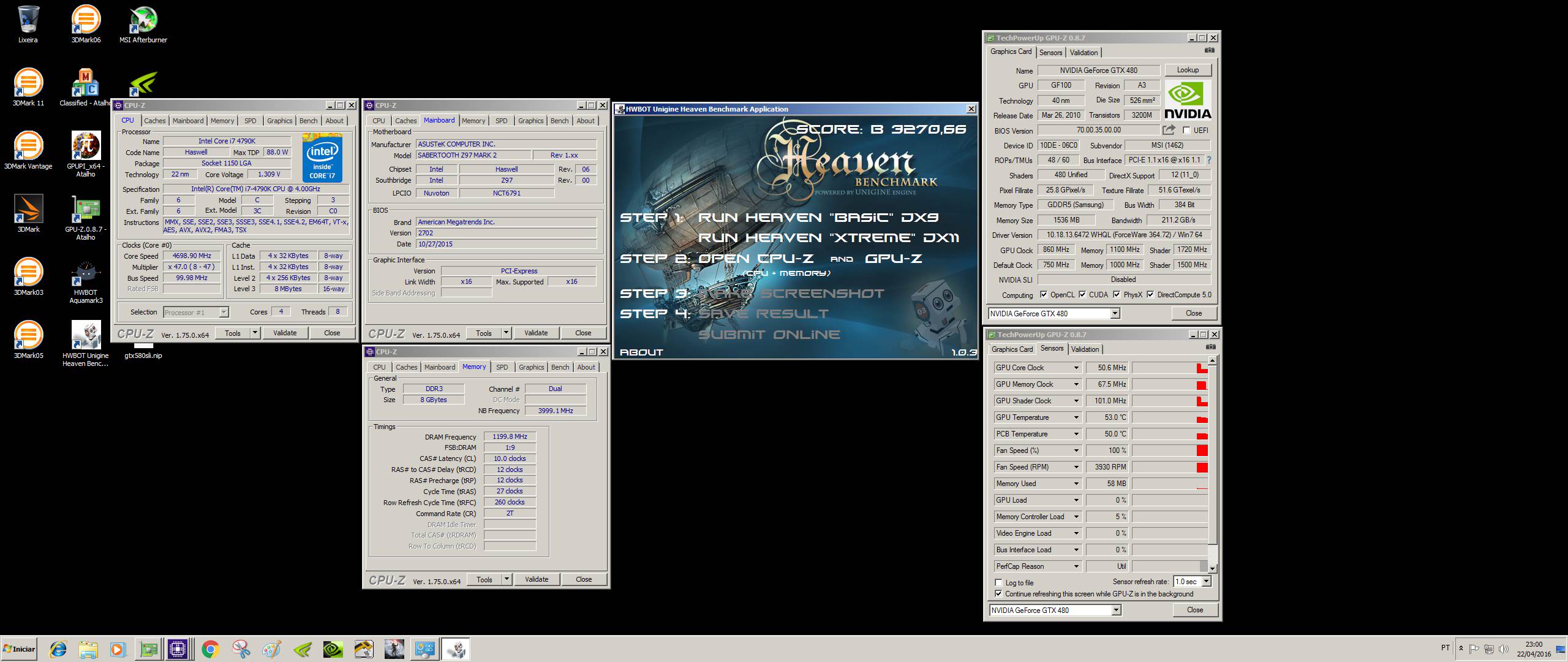The image size is (1568, 662).
Task: Expand the Memory Used sensor dropdown
Action: [x=1076, y=484]
